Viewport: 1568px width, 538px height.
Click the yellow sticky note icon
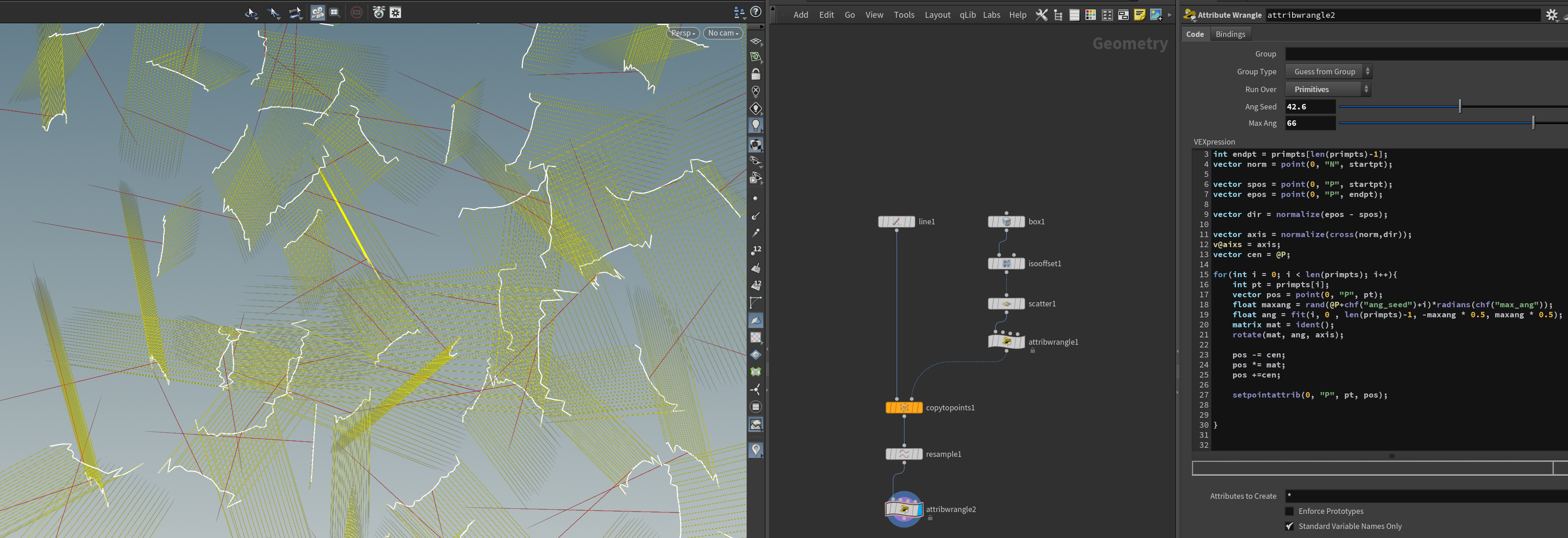point(1139,15)
